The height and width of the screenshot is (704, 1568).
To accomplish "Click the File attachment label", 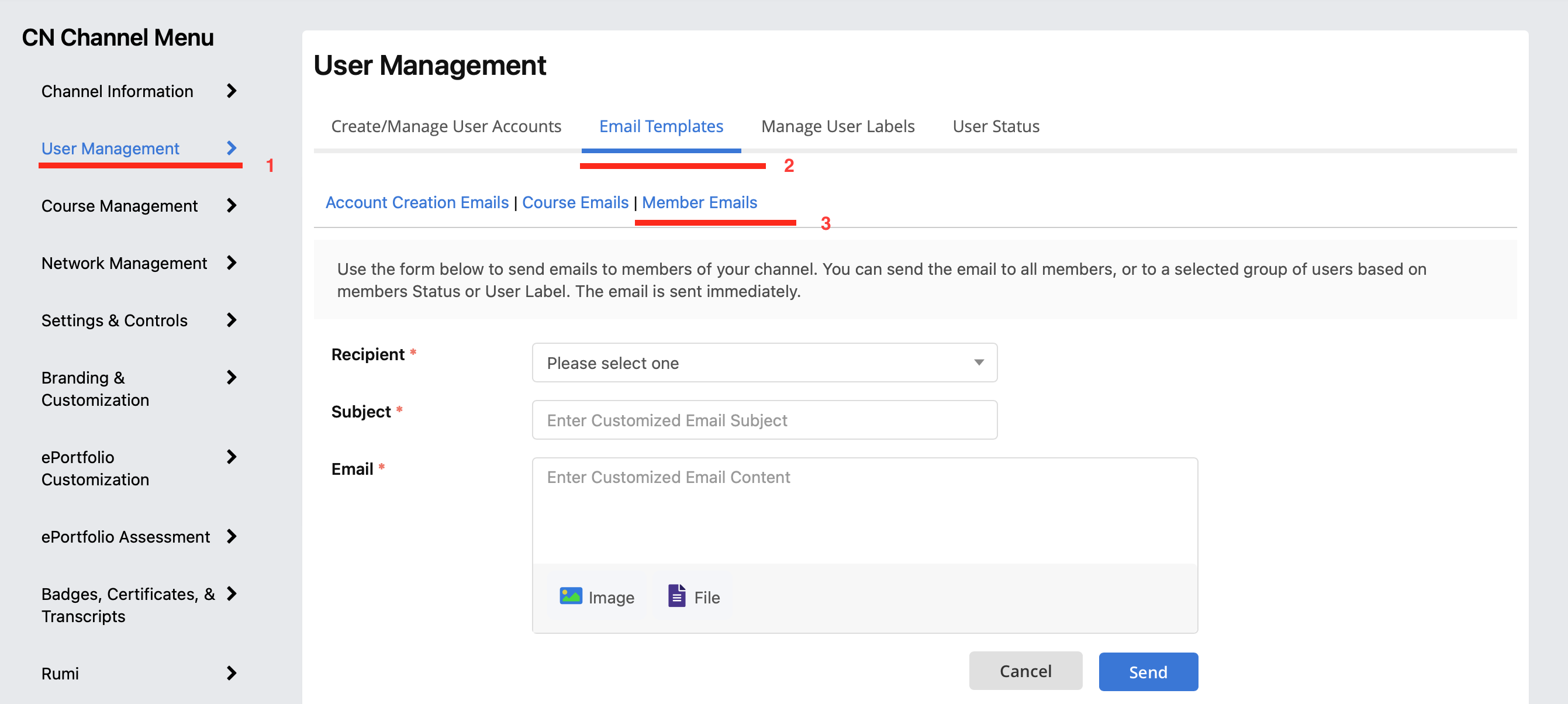I will click(x=707, y=598).
